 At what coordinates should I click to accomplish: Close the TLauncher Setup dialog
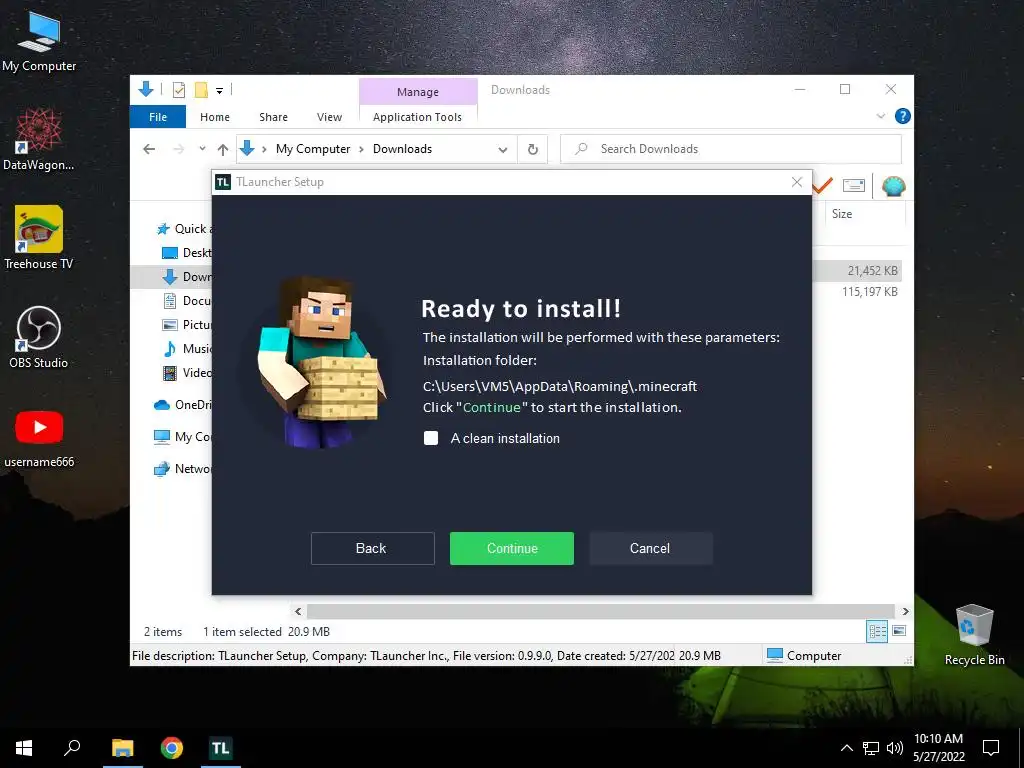click(797, 182)
